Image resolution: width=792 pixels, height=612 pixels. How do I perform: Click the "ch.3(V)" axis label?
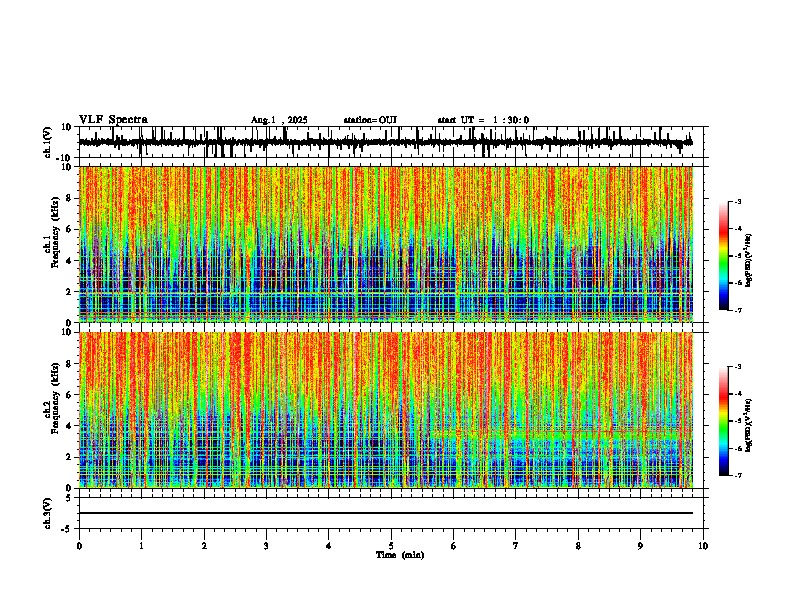point(48,513)
